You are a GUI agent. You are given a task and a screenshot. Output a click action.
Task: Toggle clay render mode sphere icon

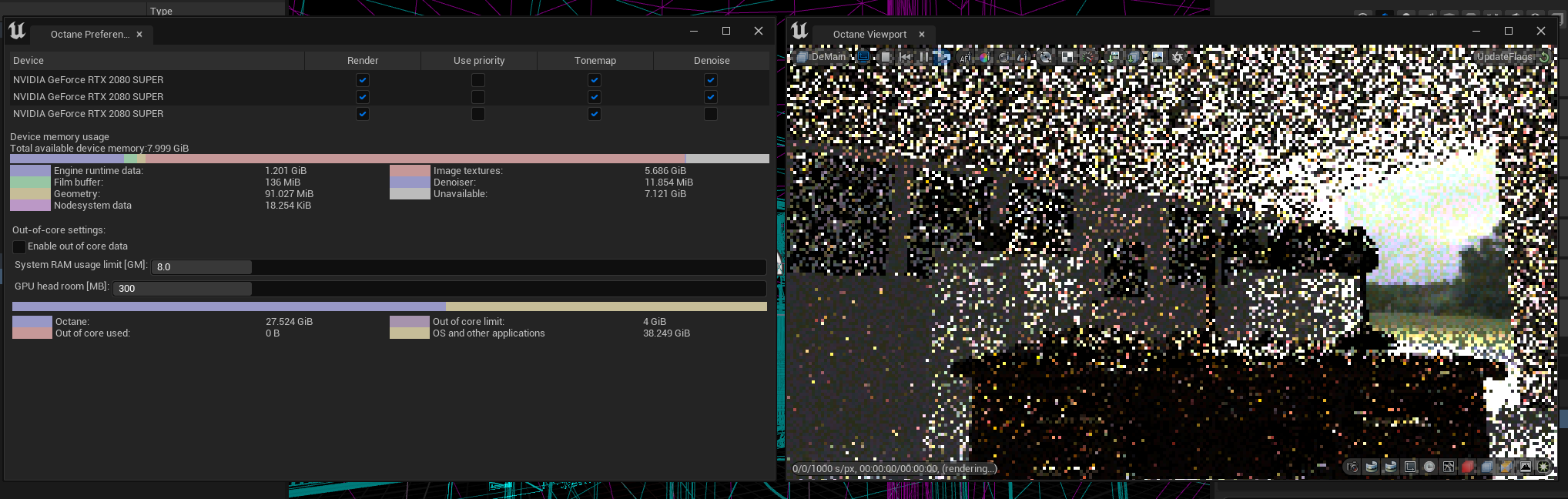pyautogui.click(x=1046, y=57)
